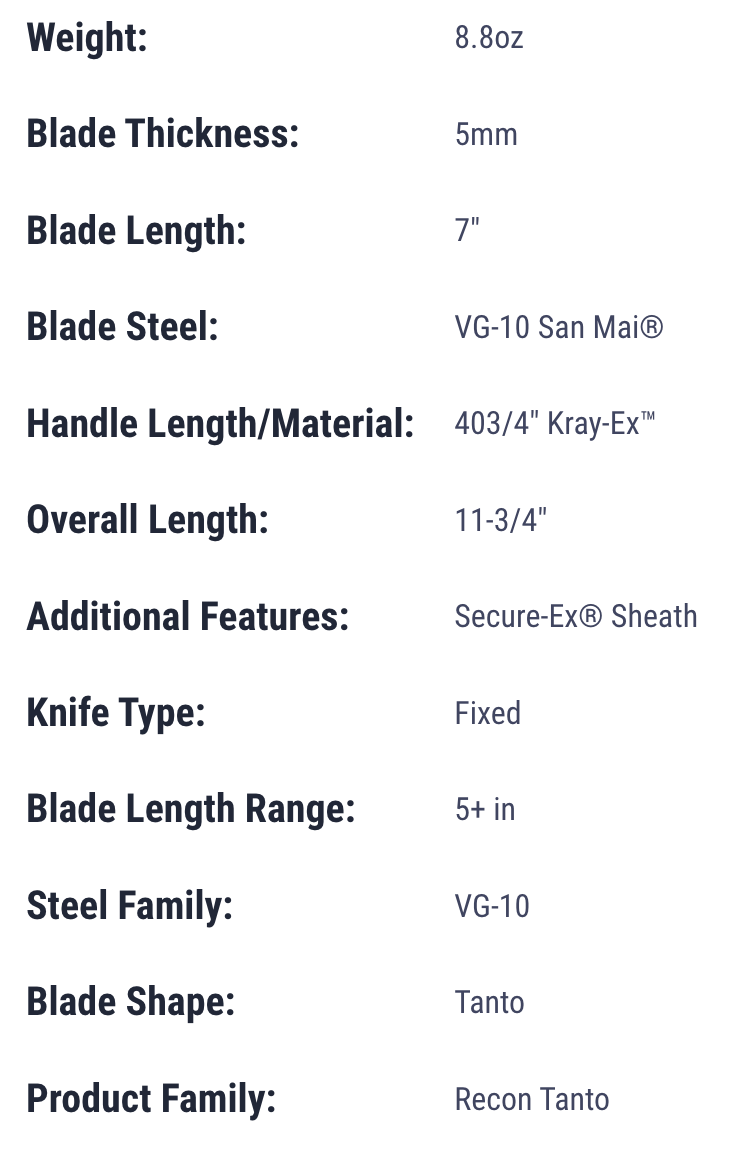Screen dimensions: 744x1156
Task: Click the Product Family label
Action: [151, 1099]
